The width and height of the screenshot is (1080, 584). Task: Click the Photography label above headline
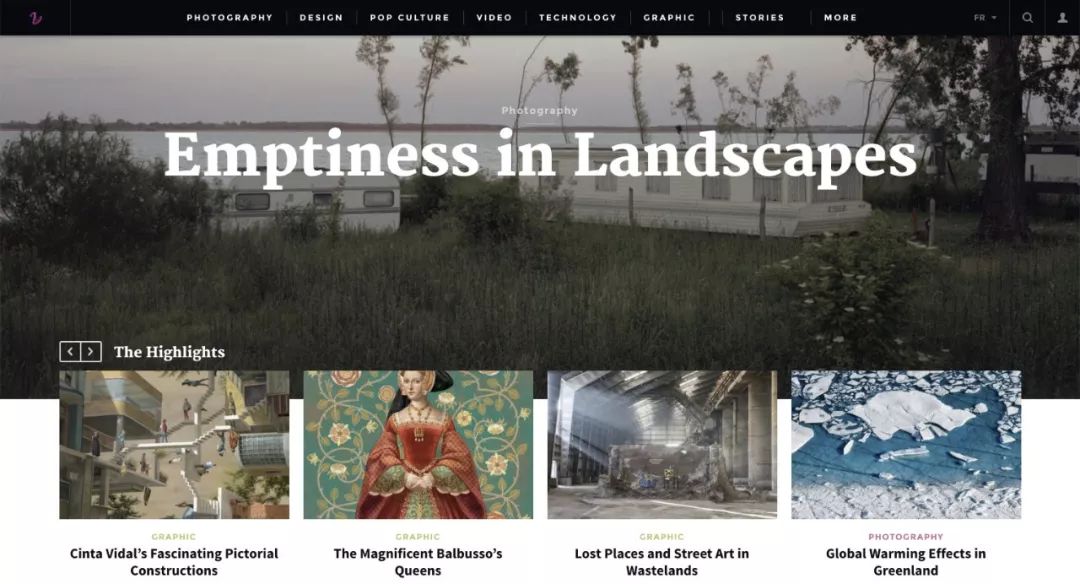[x=539, y=110]
